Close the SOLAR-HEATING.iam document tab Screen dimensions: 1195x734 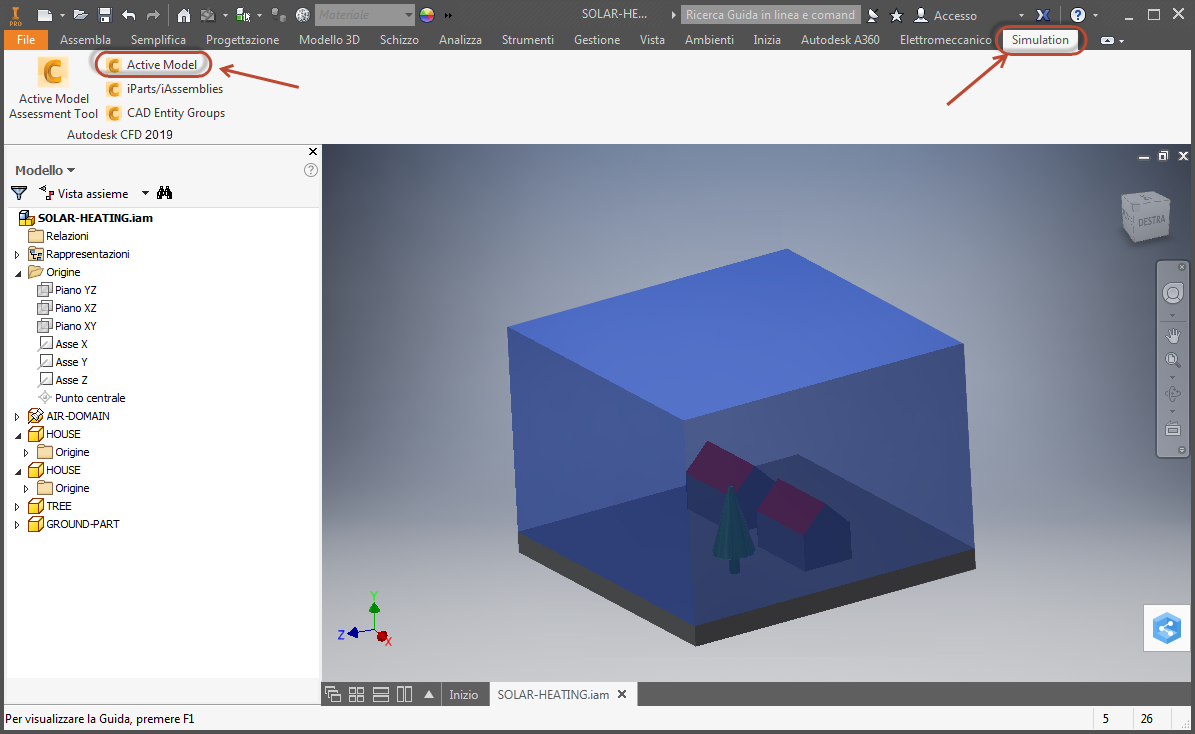(622, 694)
